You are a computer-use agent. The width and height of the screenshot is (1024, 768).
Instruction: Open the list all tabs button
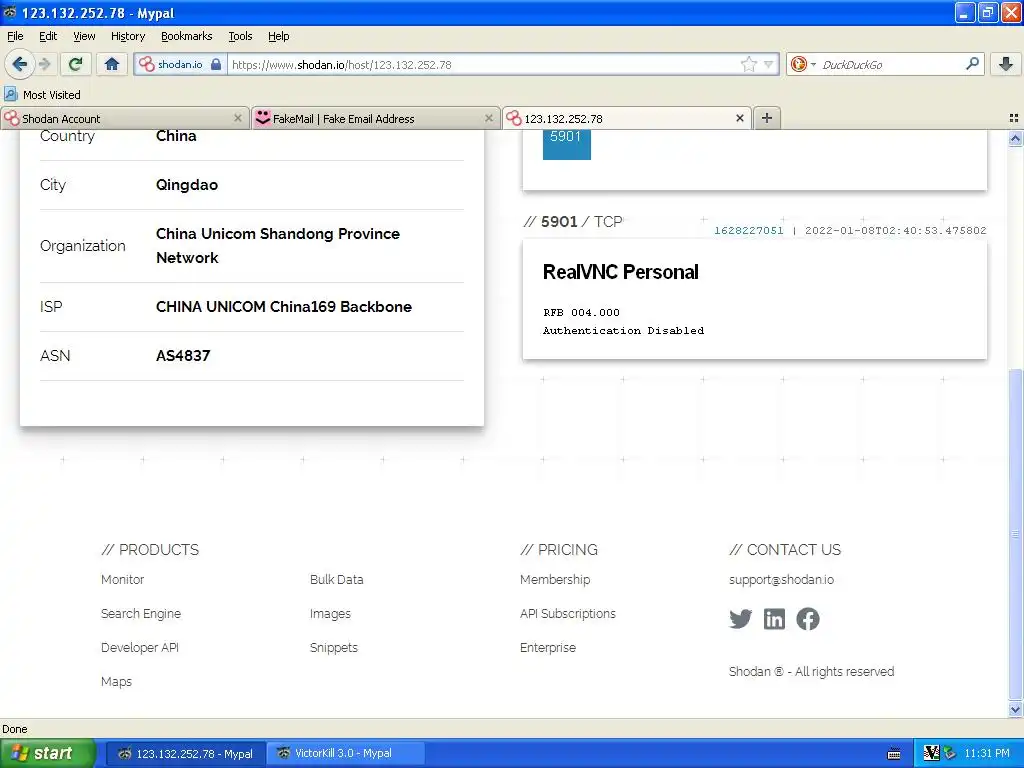click(1014, 118)
